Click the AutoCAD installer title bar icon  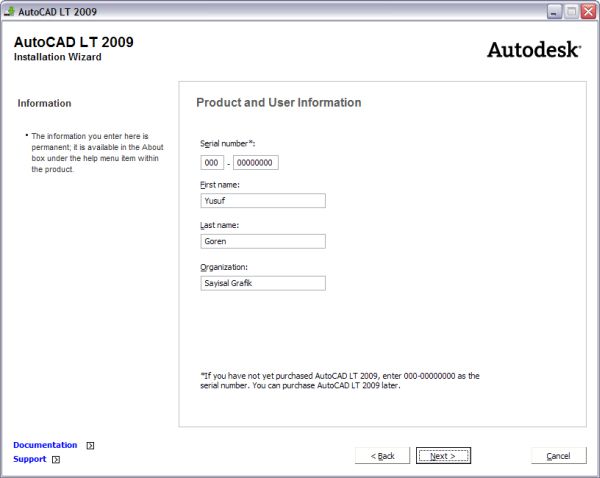[x=10, y=11]
